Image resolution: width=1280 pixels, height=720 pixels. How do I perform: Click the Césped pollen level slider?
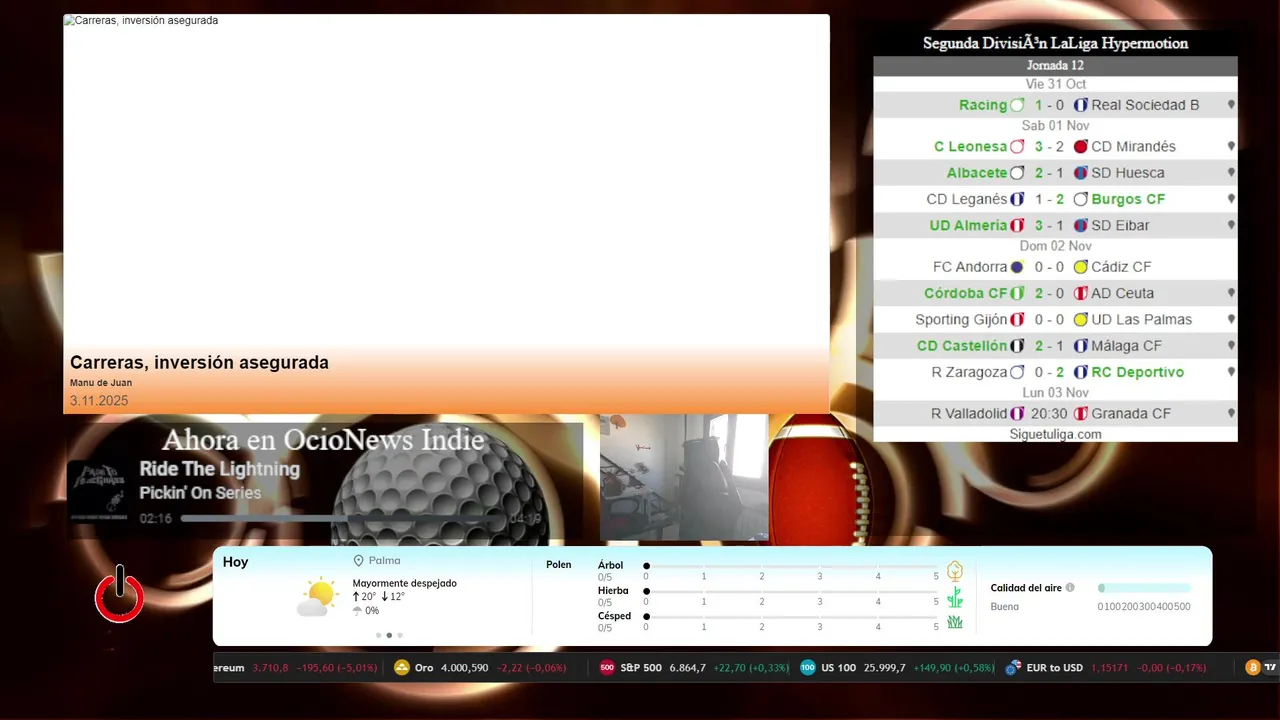(791, 617)
